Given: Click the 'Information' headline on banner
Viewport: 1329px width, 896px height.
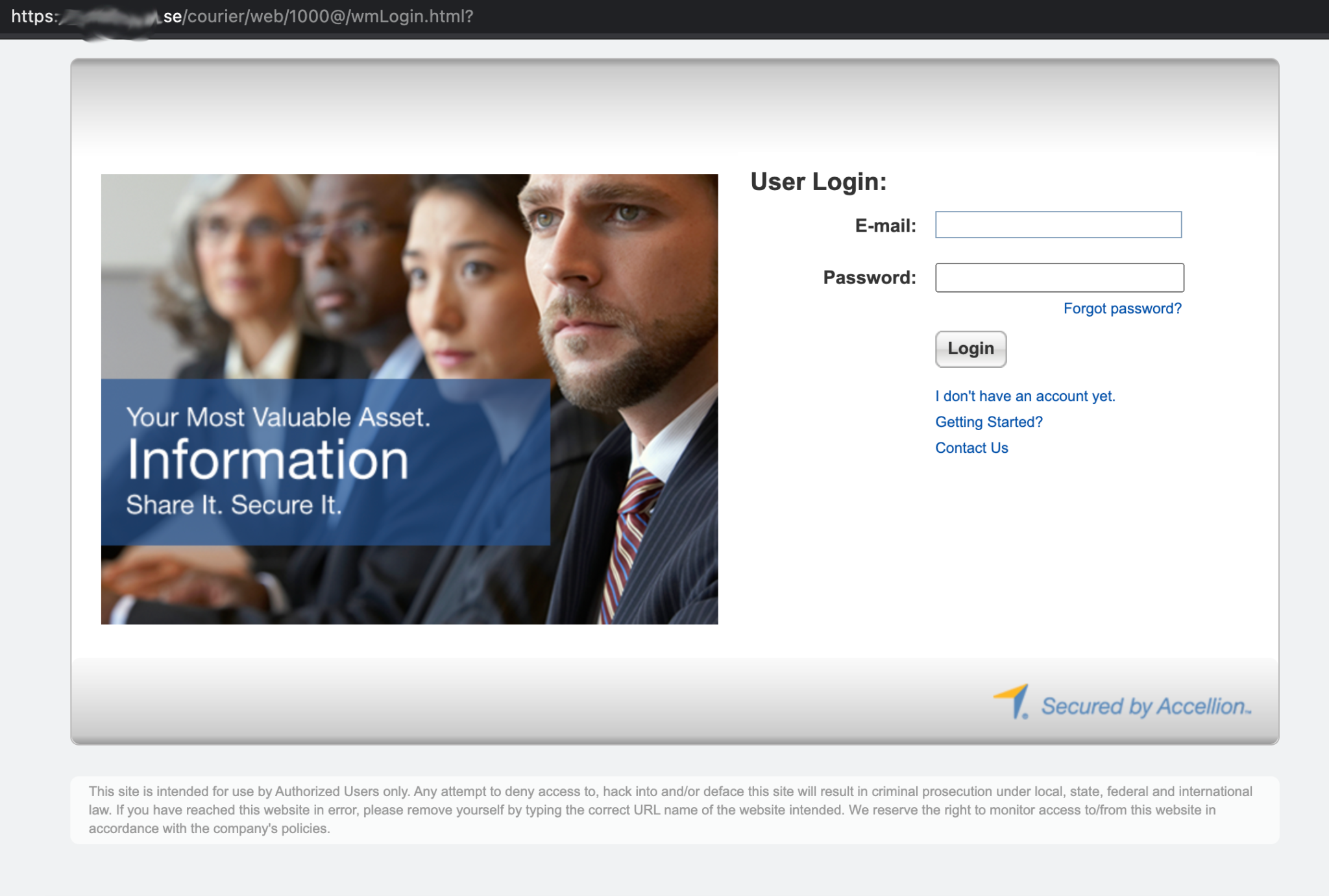Looking at the screenshot, I should (x=267, y=460).
